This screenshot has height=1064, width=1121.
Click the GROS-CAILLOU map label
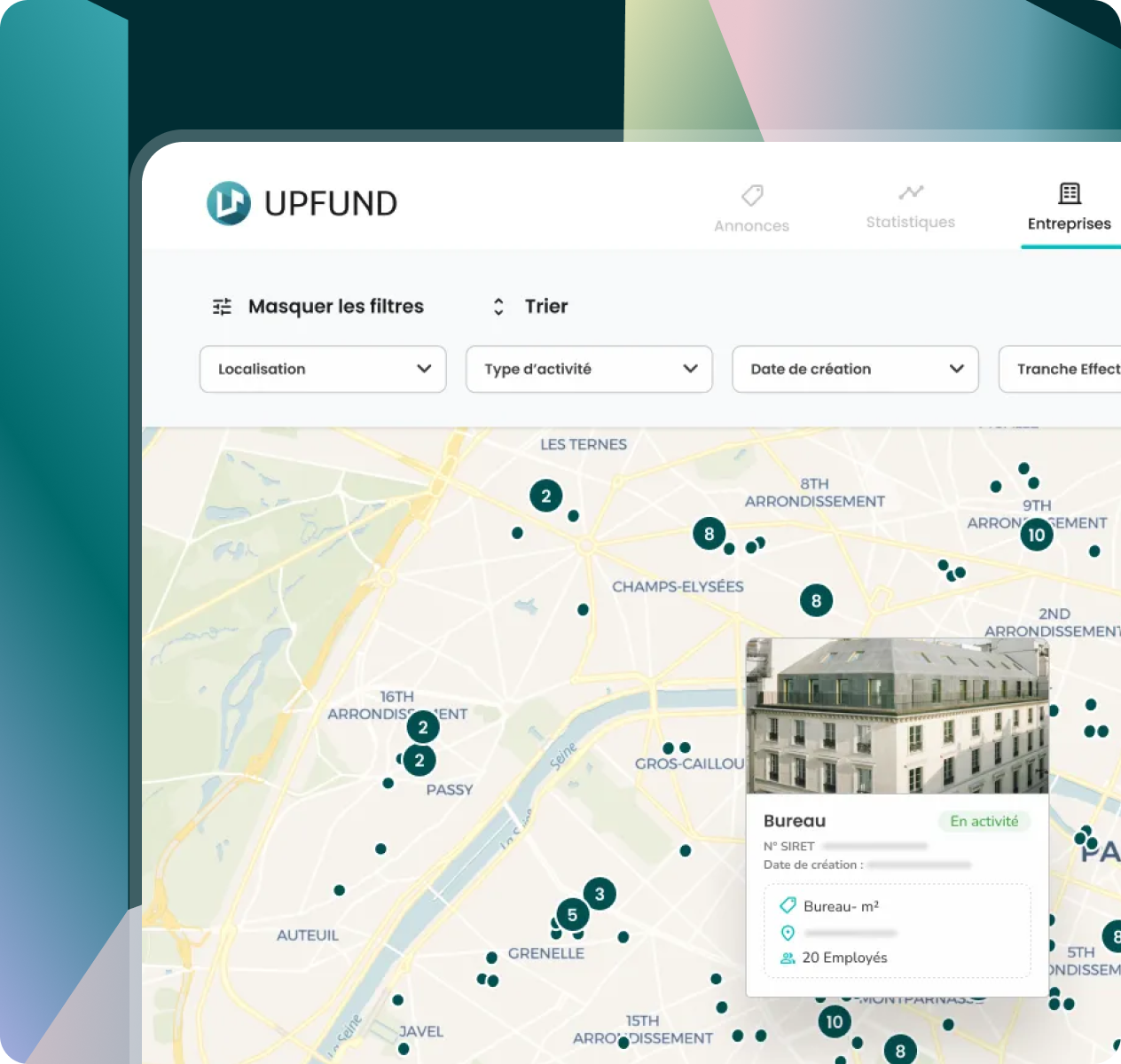coord(690,763)
